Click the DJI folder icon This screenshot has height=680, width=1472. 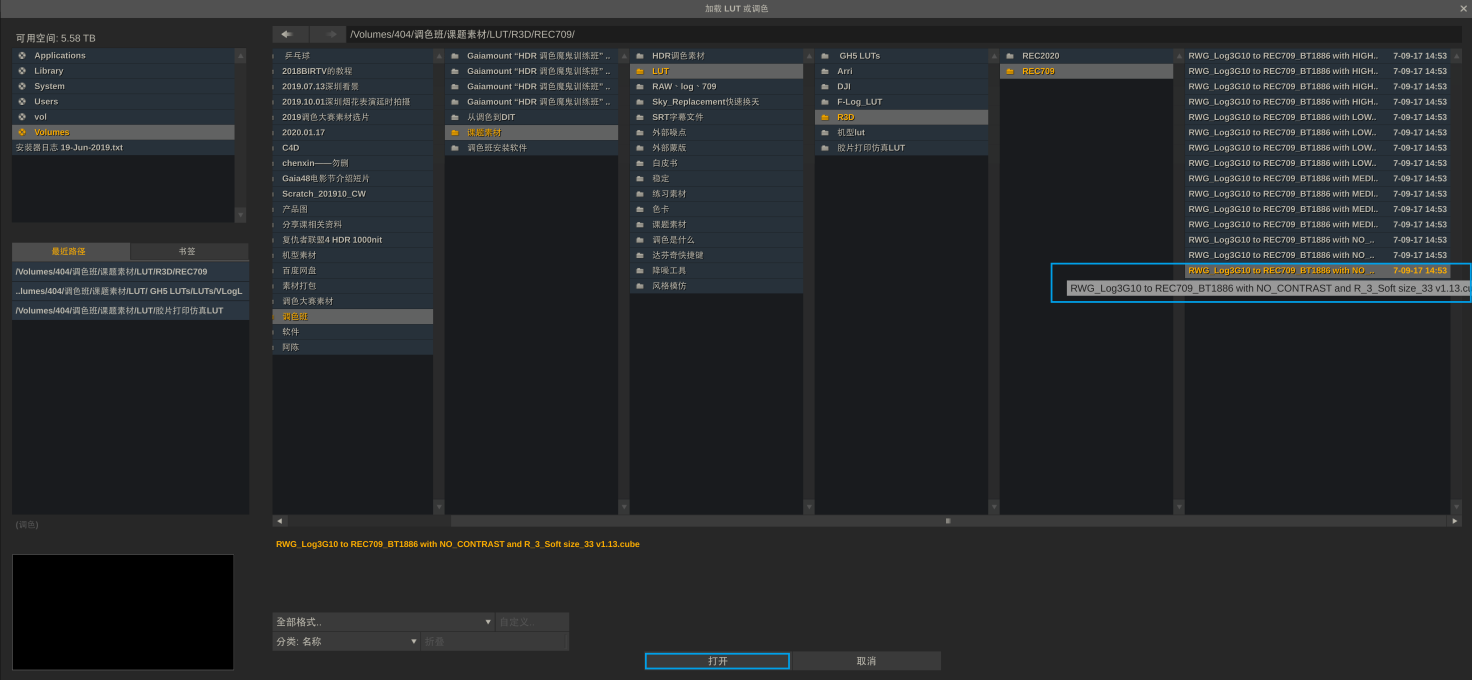point(825,87)
